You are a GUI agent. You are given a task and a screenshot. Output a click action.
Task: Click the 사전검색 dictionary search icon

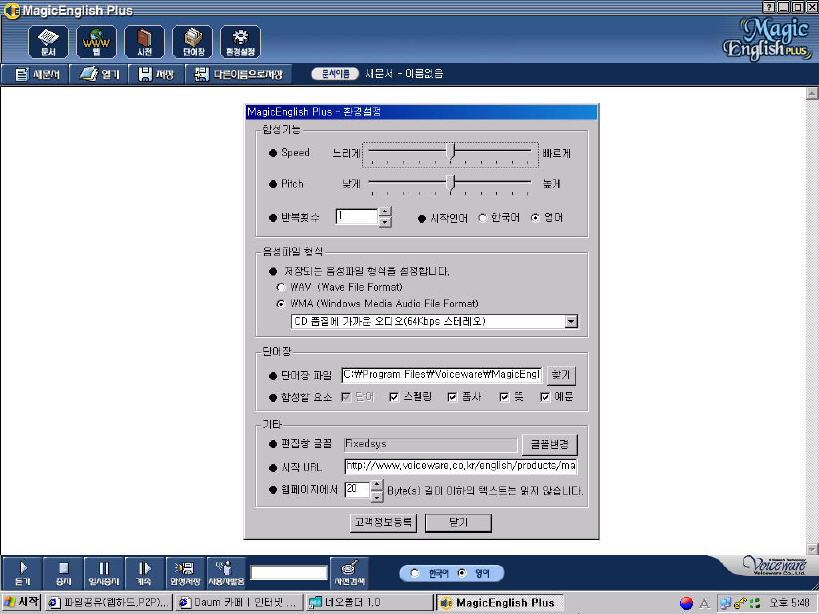coord(349,573)
